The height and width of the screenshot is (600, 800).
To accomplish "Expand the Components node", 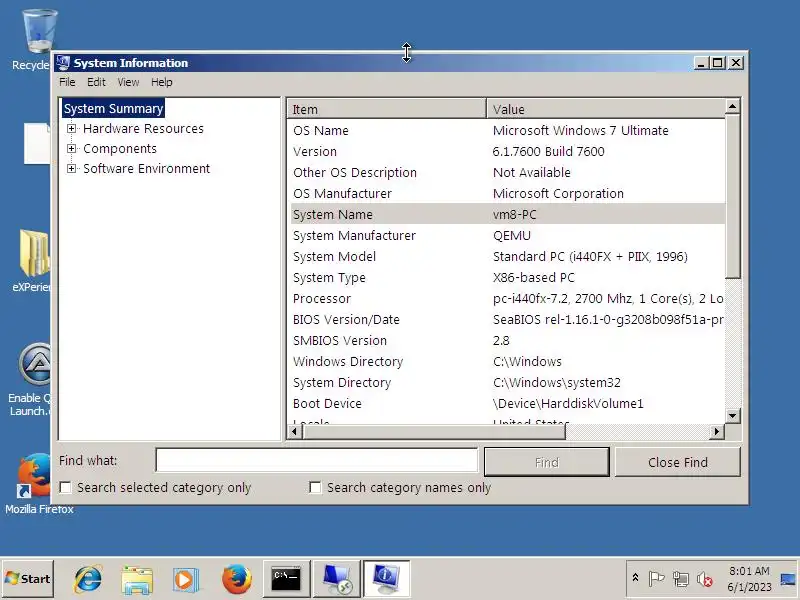I will [x=71, y=148].
